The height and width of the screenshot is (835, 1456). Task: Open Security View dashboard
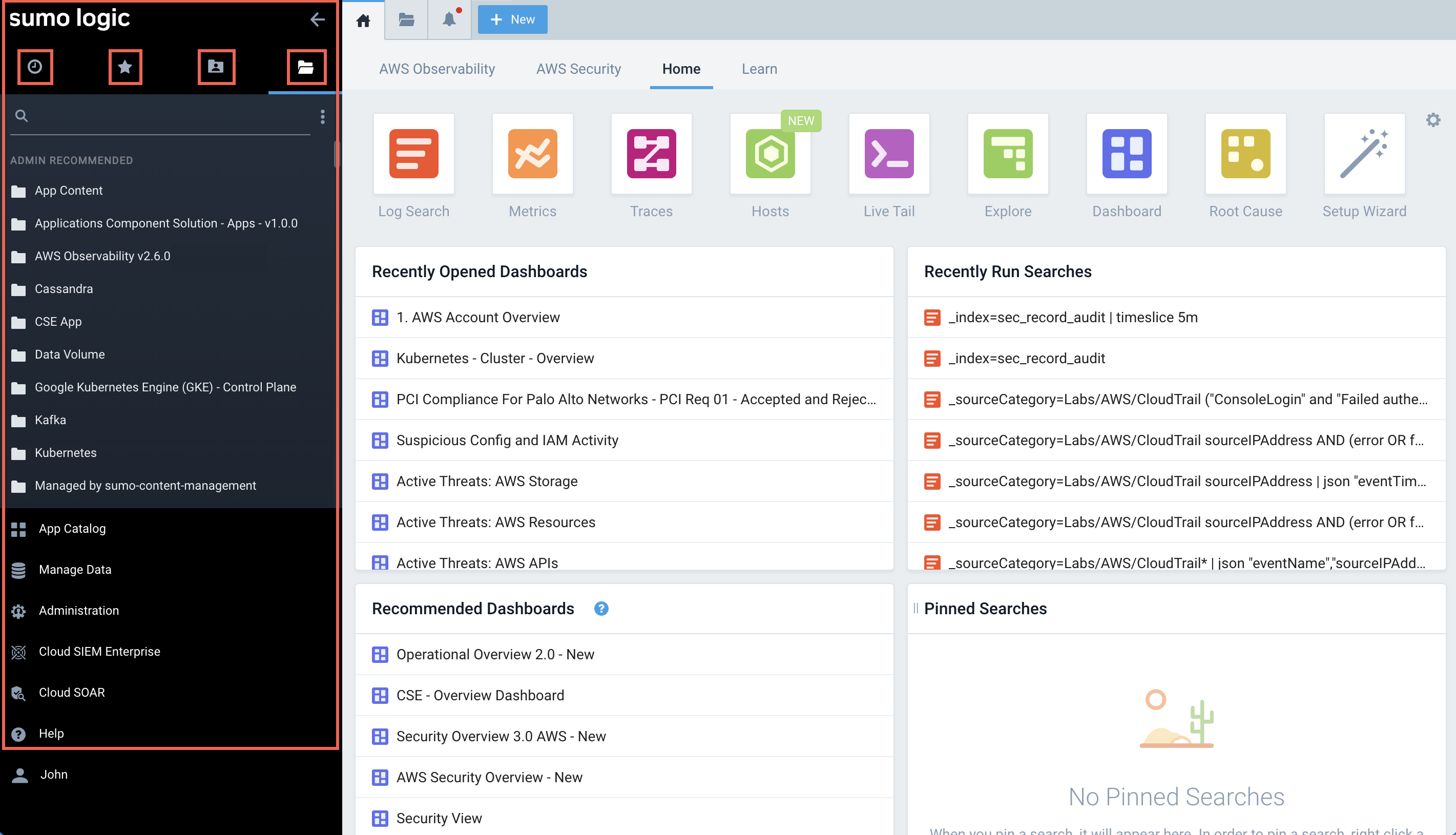click(x=624, y=819)
